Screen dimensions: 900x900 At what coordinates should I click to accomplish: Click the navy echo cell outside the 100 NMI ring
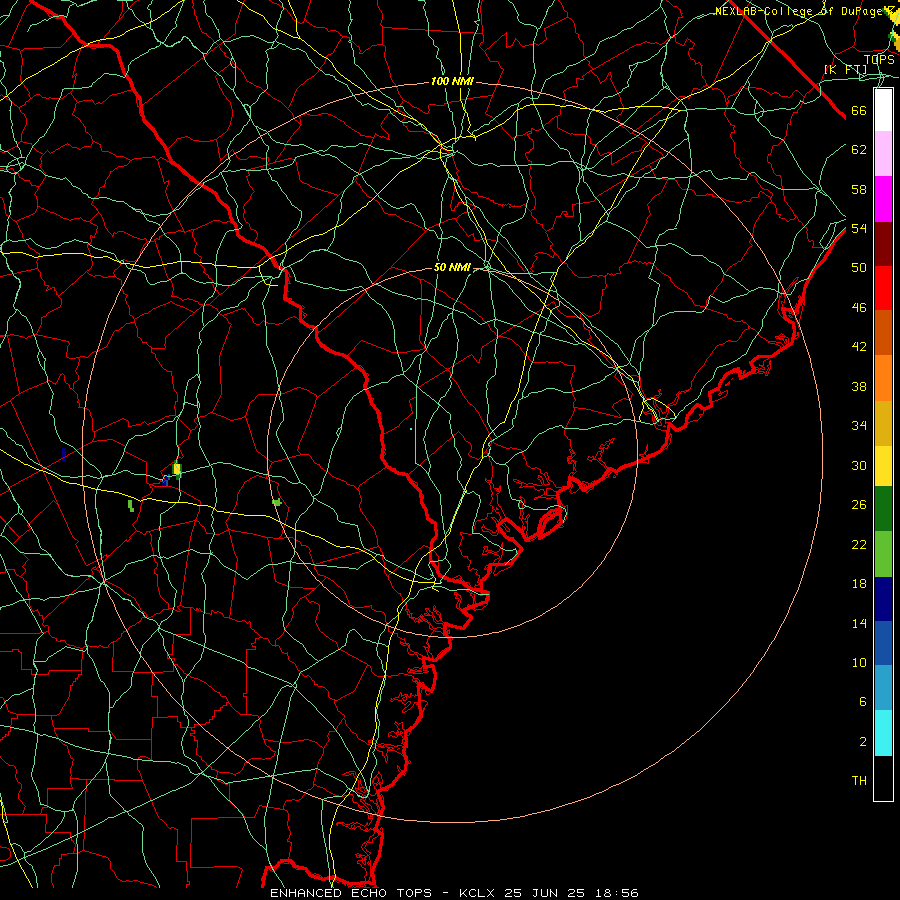pos(64,455)
